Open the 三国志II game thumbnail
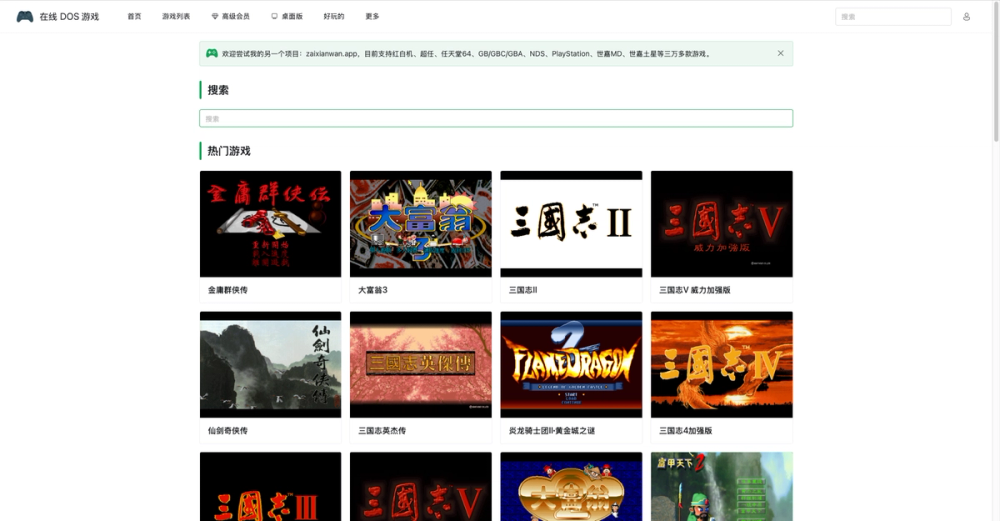Screen dimensions: 1000x521 [571, 224]
